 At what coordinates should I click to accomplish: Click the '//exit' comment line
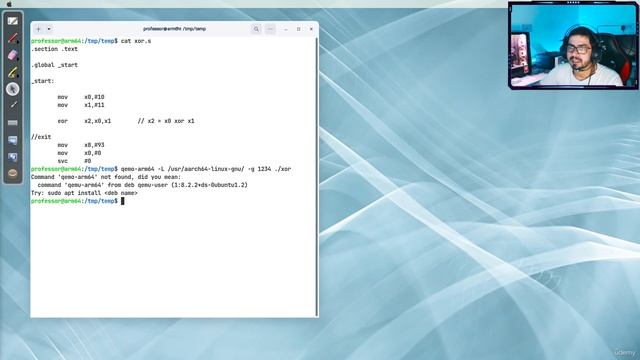click(41, 137)
